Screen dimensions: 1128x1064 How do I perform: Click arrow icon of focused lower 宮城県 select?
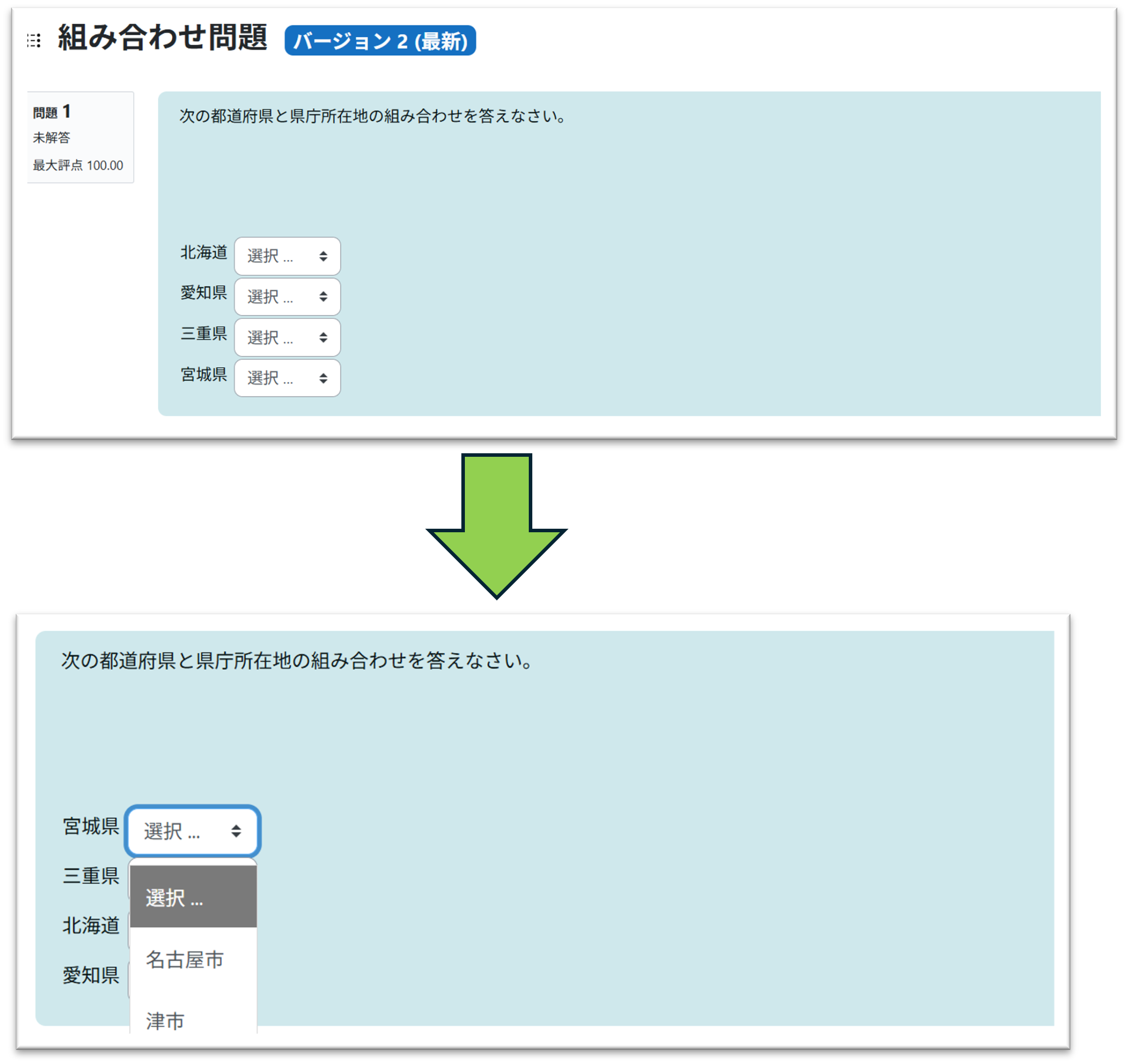[236, 831]
